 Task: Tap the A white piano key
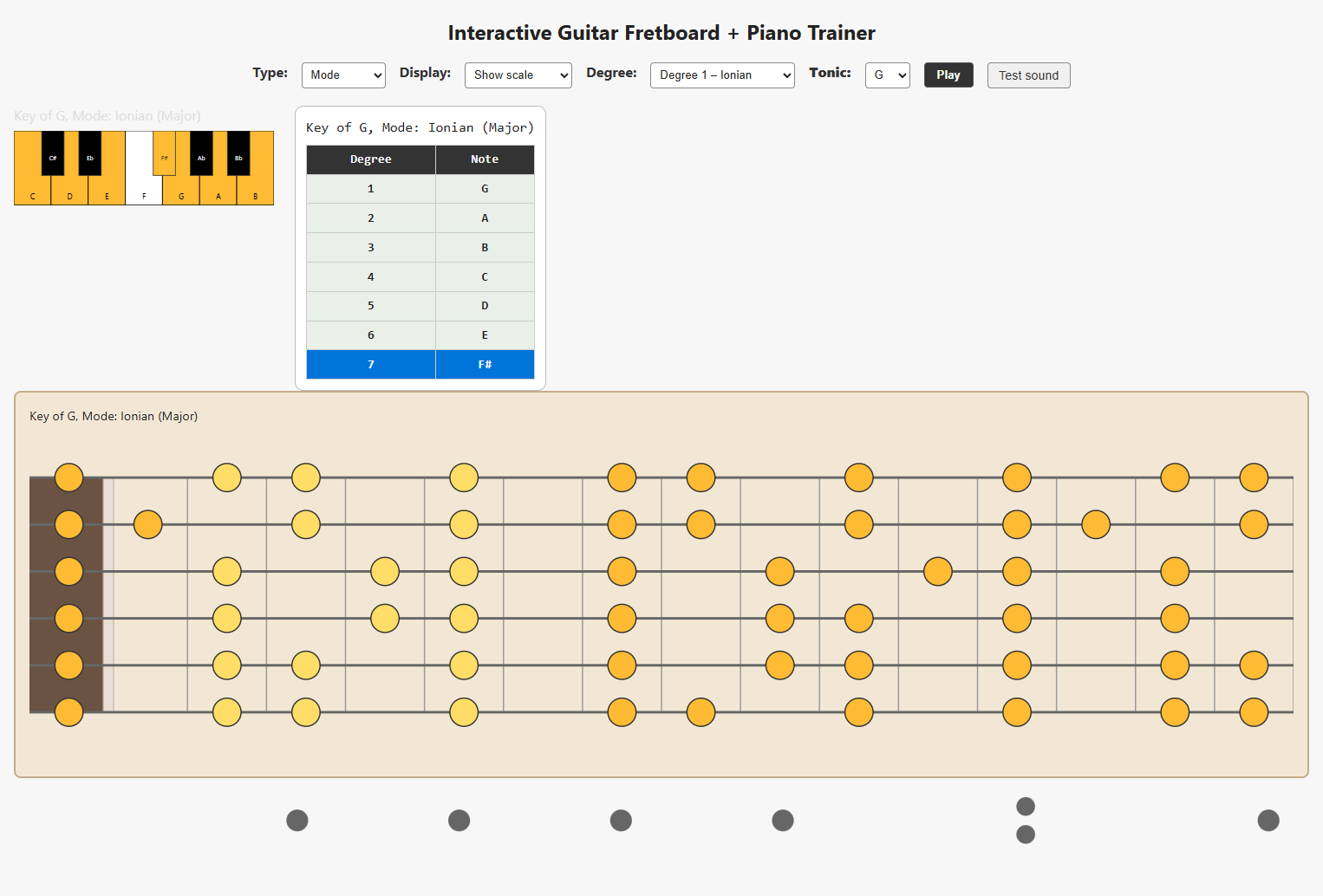pyautogui.click(x=218, y=191)
